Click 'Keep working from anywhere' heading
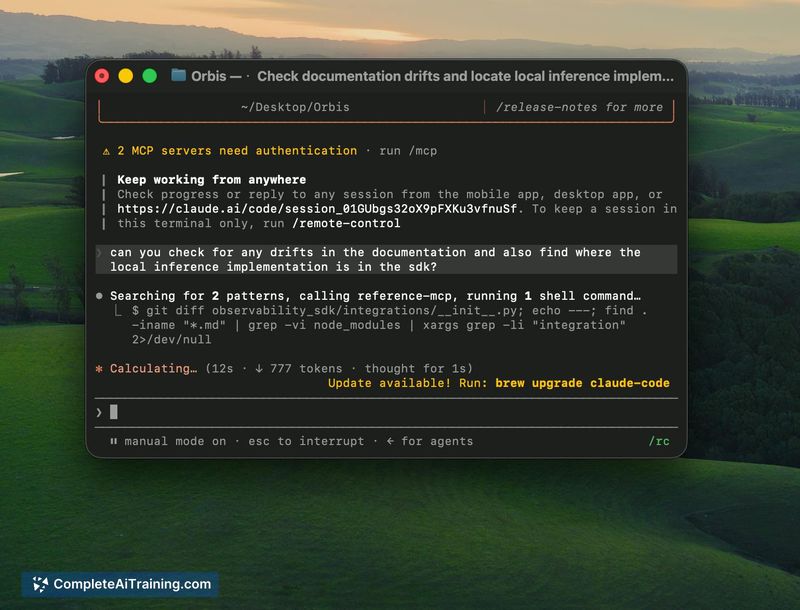This screenshot has width=800, height=610. pyautogui.click(x=212, y=180)
